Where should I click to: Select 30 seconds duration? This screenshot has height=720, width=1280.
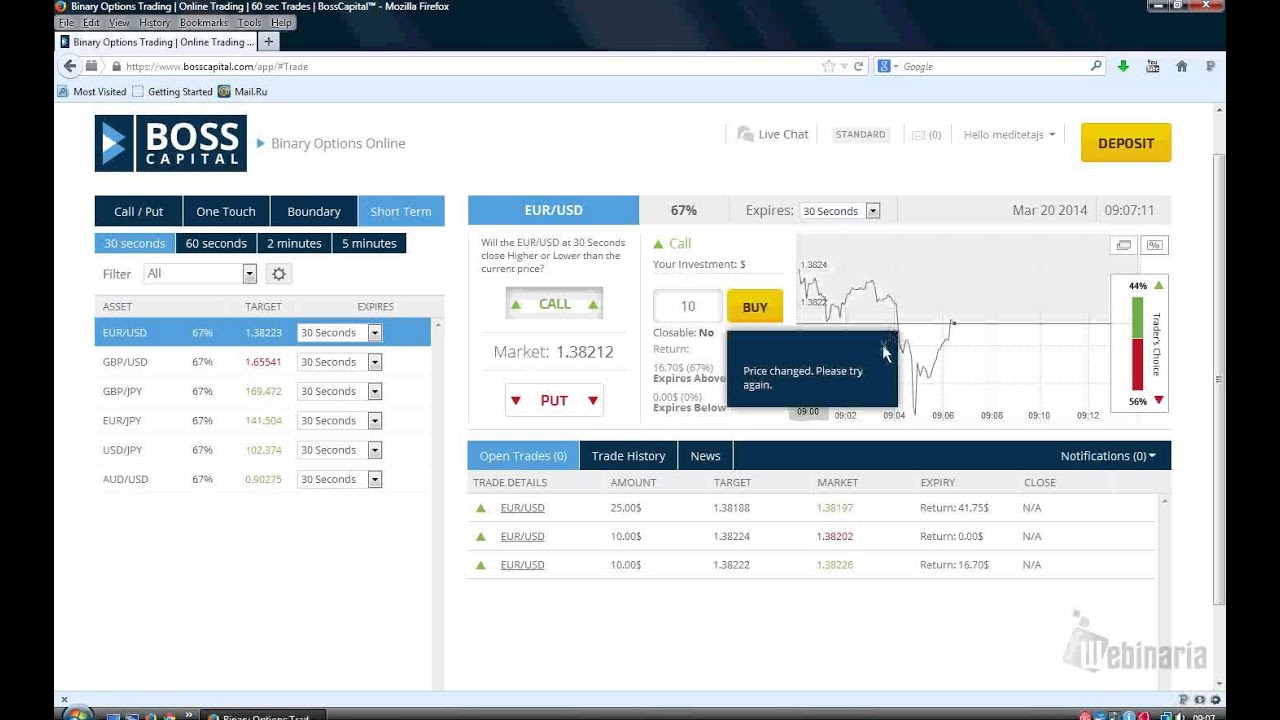pos(135,243)
